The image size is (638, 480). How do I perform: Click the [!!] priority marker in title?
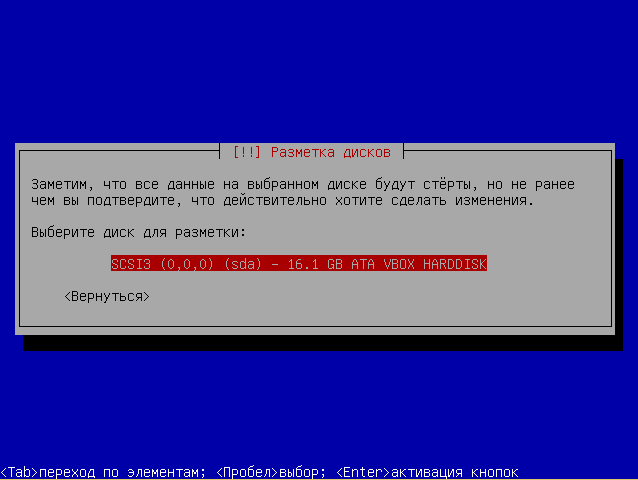[246, 152]
